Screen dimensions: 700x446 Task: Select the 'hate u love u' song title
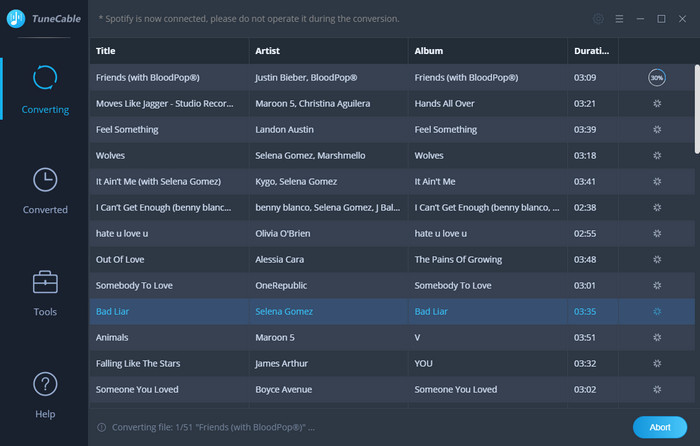tap(122, 233)
